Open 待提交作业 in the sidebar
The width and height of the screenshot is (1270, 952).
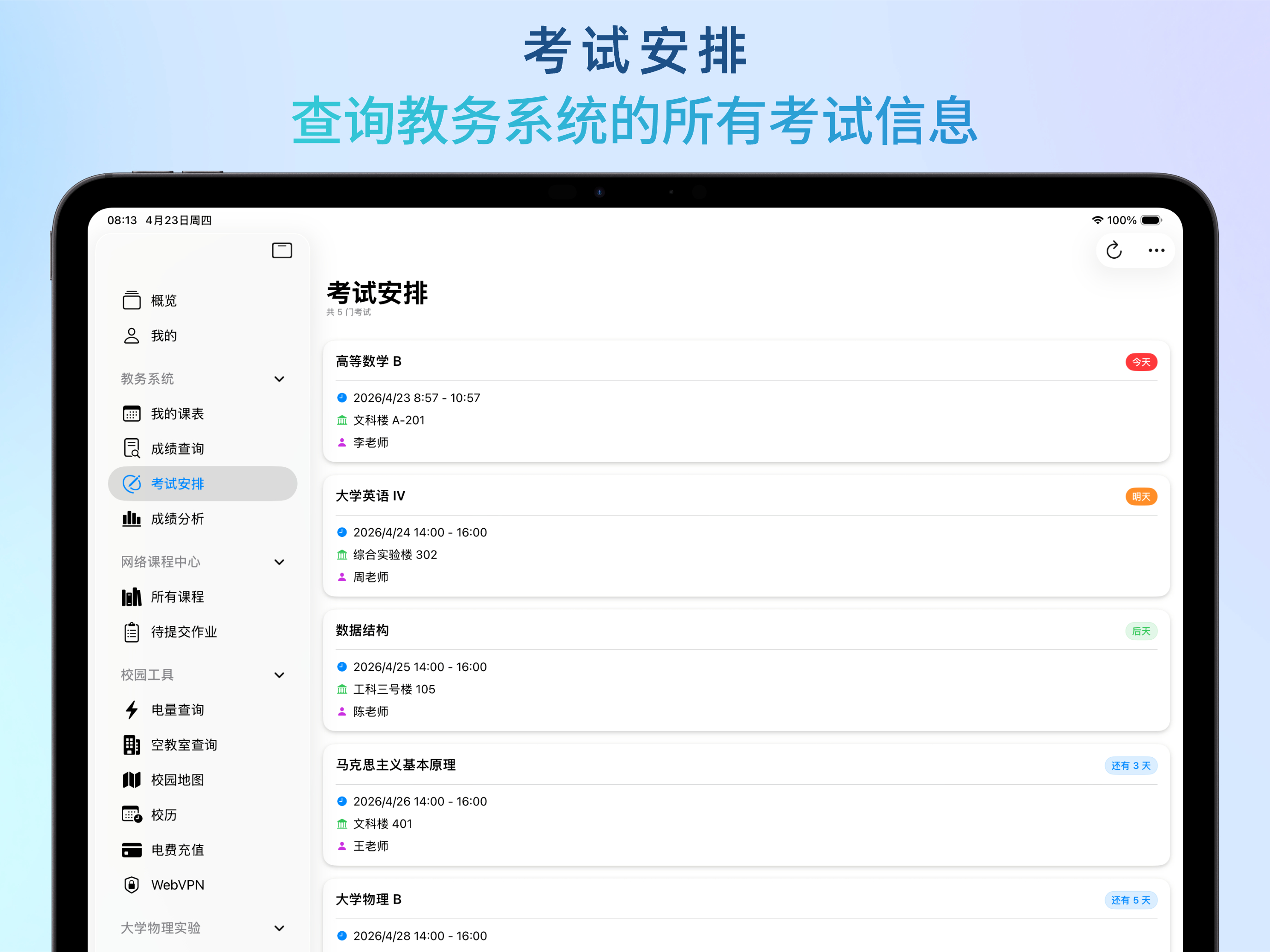(x=202, y=632)
